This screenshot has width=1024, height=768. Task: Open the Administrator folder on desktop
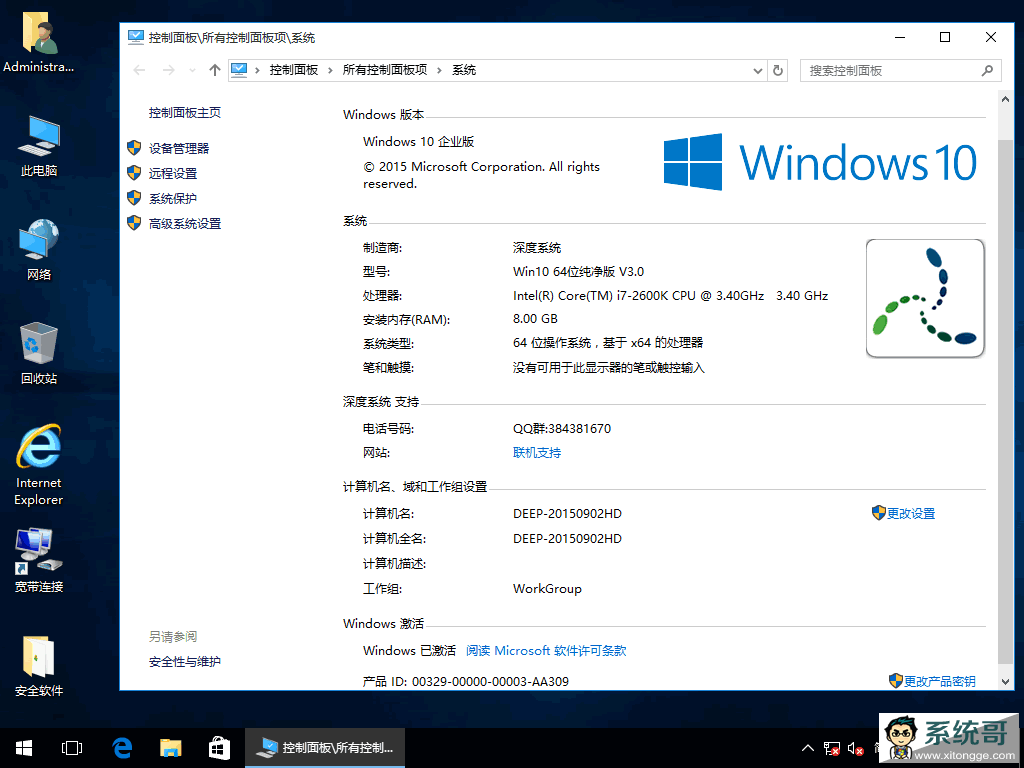39,43
